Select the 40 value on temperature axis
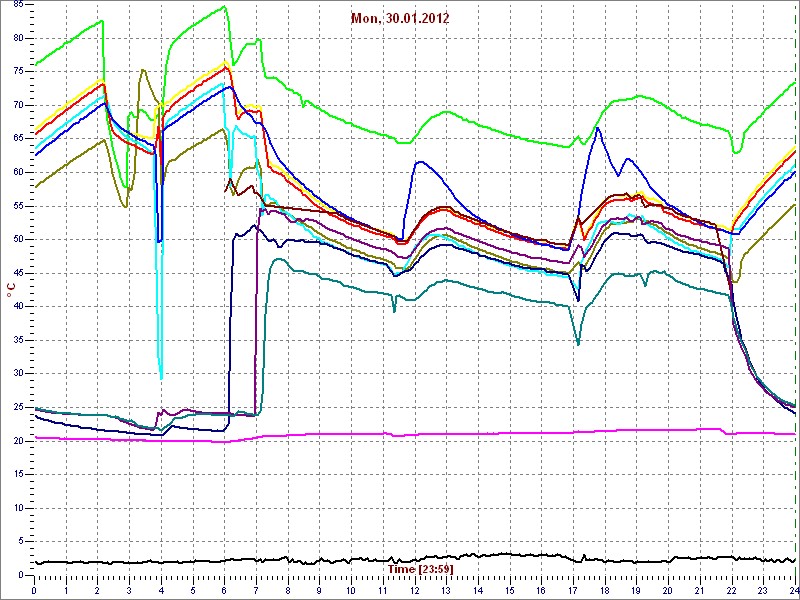This screenshot has height=600, width=800. click(19, 307)
